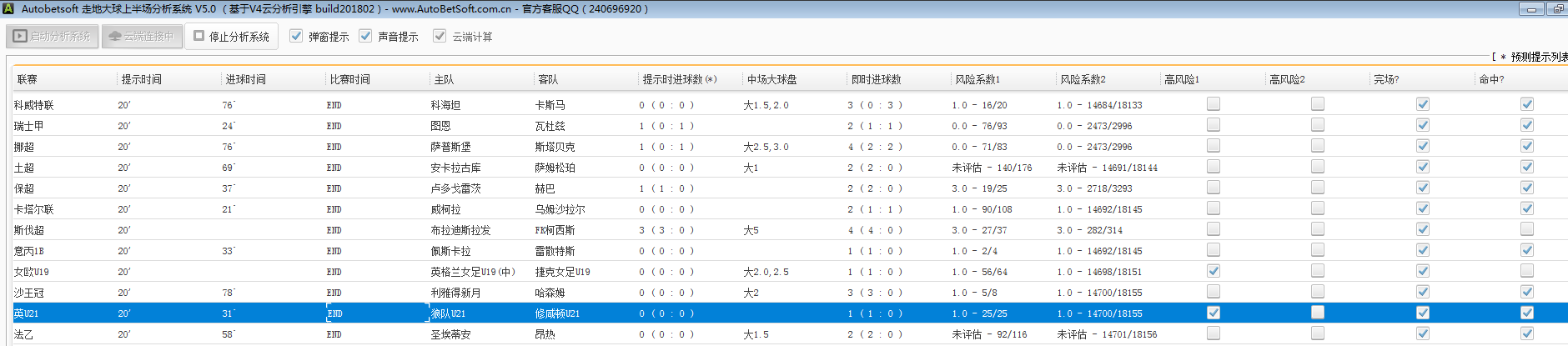Toggle the 弹窗提示 checkbox
This screenshot has height=346, width=1568.
(296, 36)
